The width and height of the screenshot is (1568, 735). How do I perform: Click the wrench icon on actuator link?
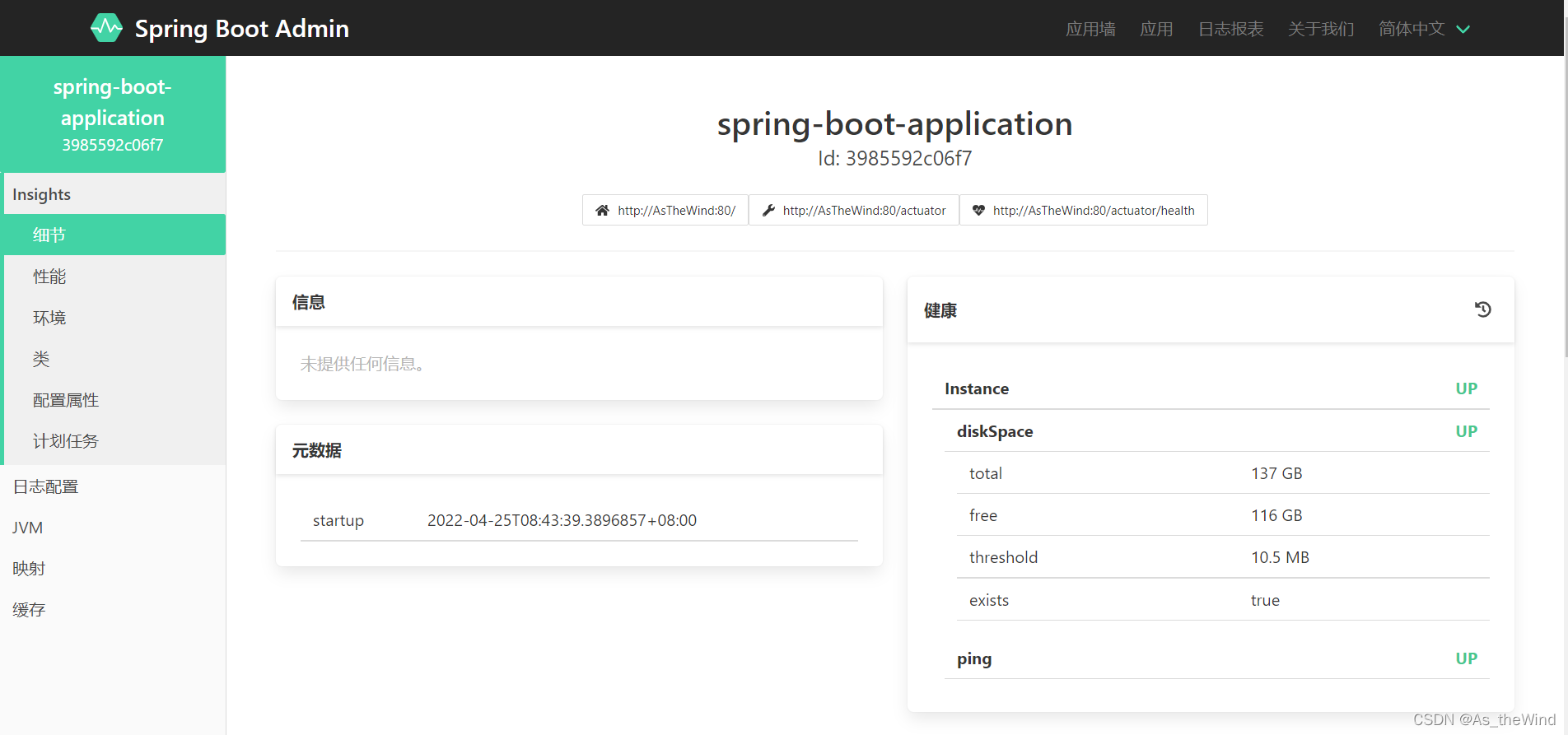tap(768, 211)
